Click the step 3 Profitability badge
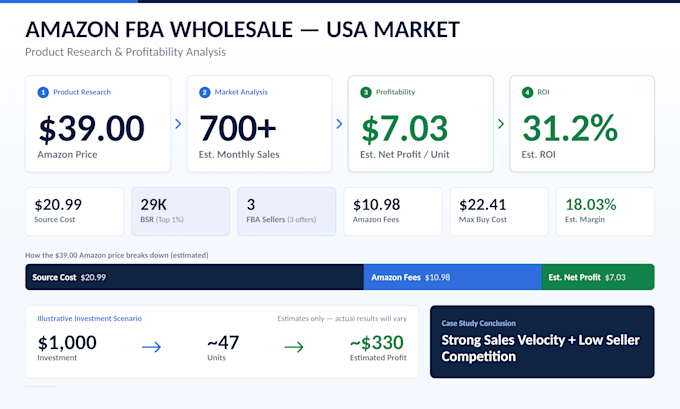 tap(366, 92)
